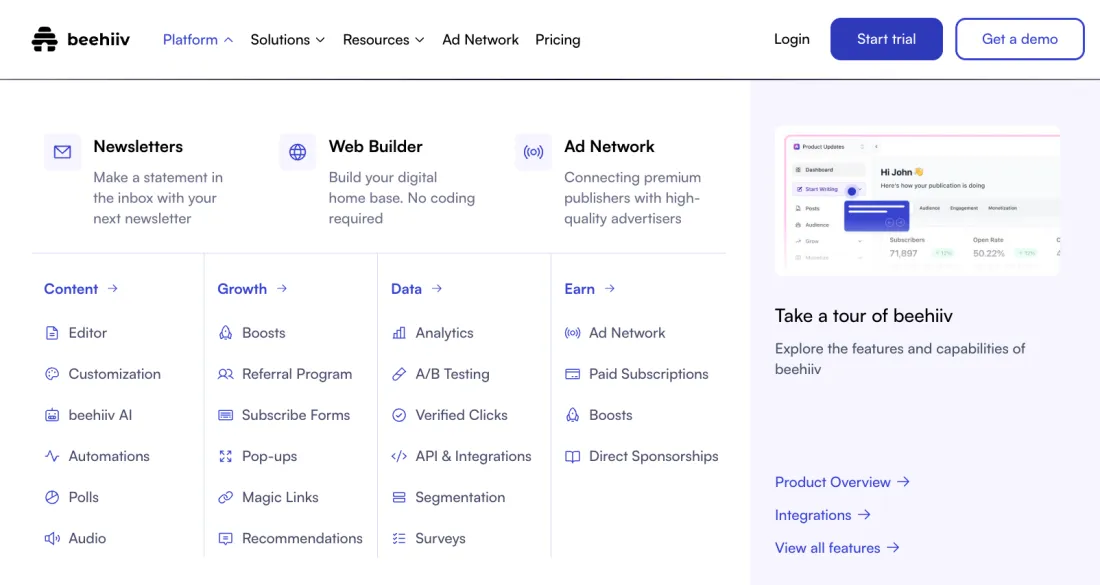Expand the Solutions dropdown

[x=287, y=40]
